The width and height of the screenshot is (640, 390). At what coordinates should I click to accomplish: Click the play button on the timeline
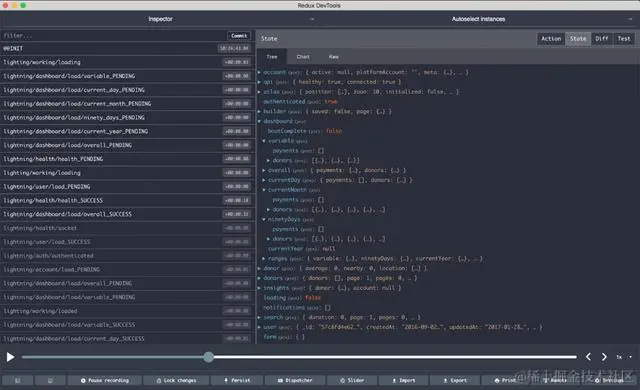coord(10,357)
